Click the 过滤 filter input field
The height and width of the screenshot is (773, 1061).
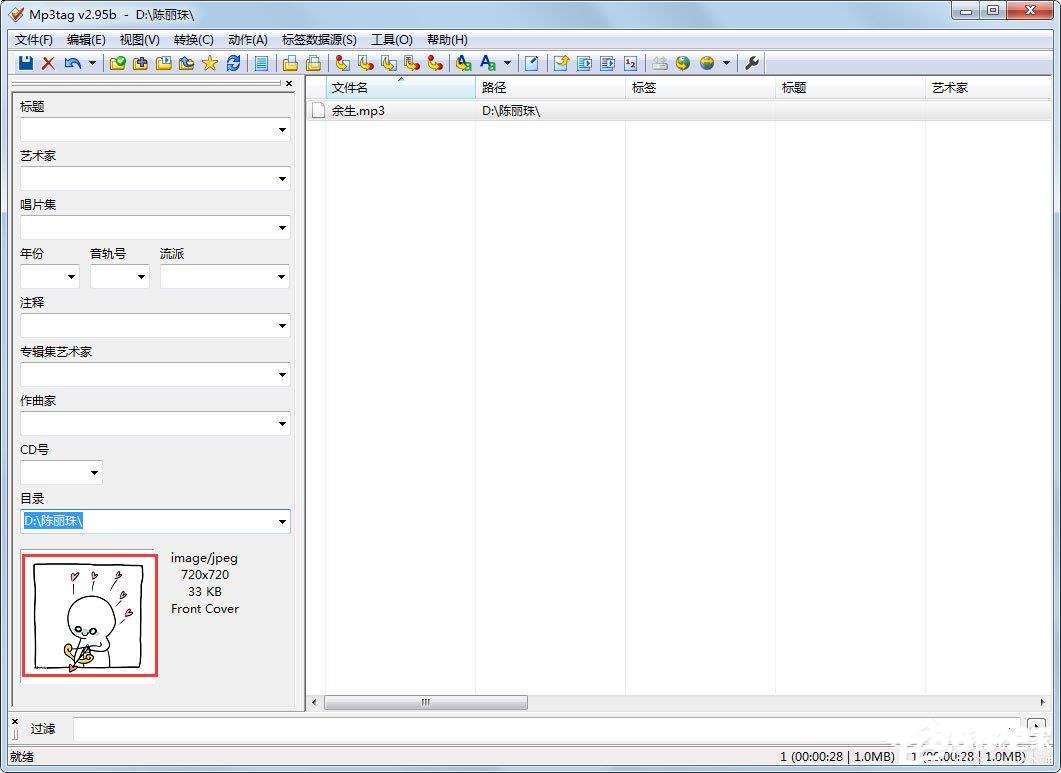pos(546,728)
